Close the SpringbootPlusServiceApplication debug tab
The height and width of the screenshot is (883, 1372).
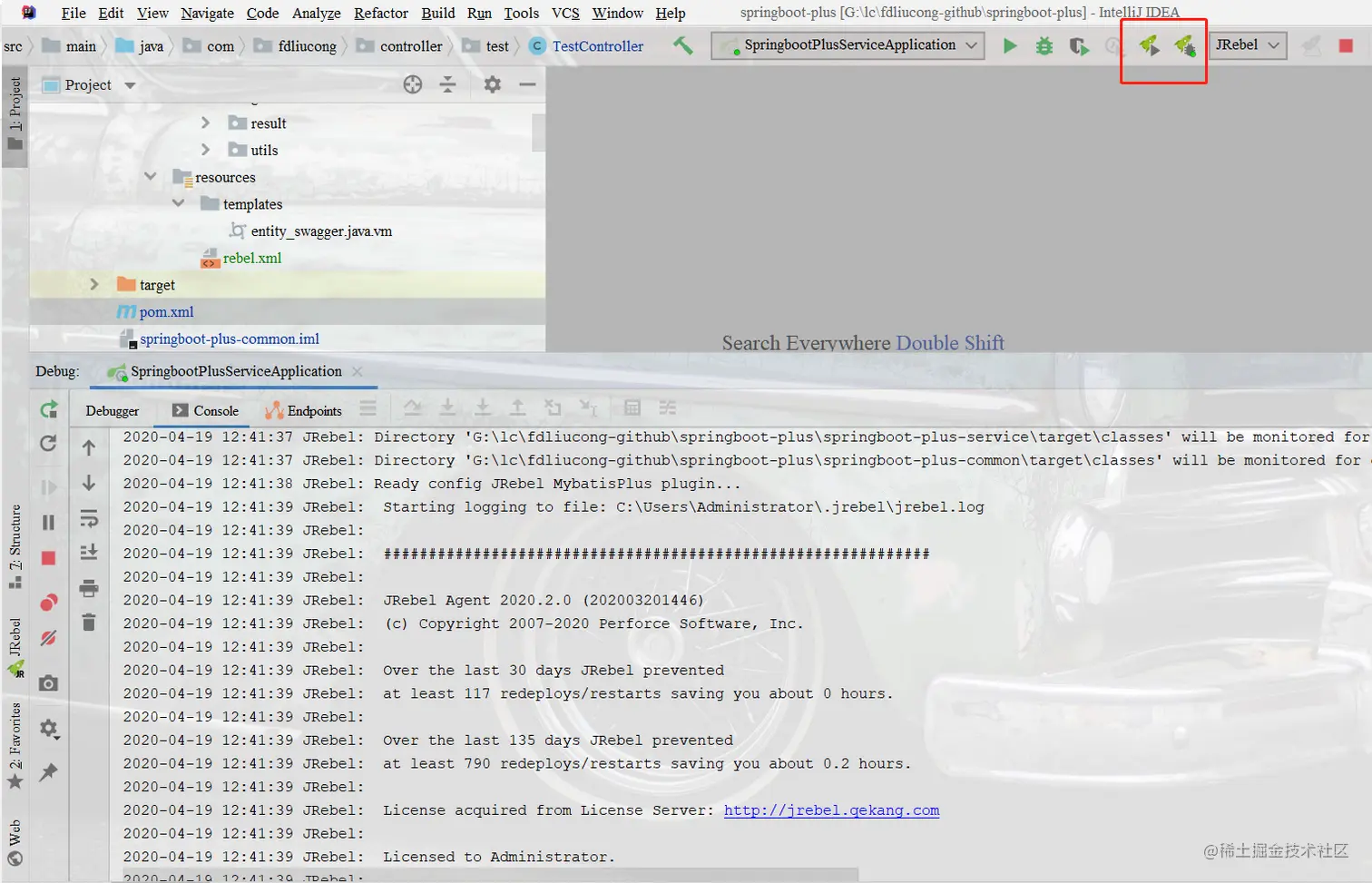pyautogui.click(x=358, y=371)
